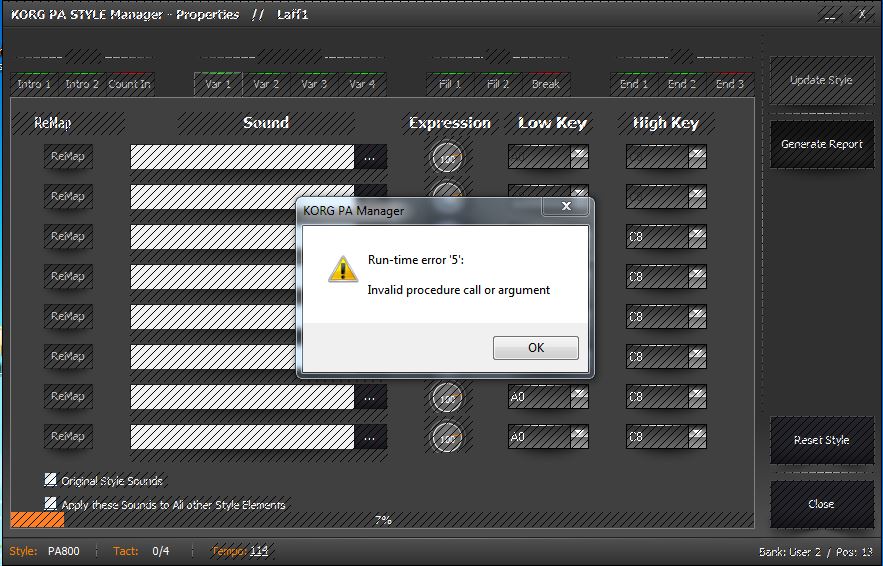Click the 'PA800' style value in status bar
This screenshot has height=566, width=883.
coord(64,551)
